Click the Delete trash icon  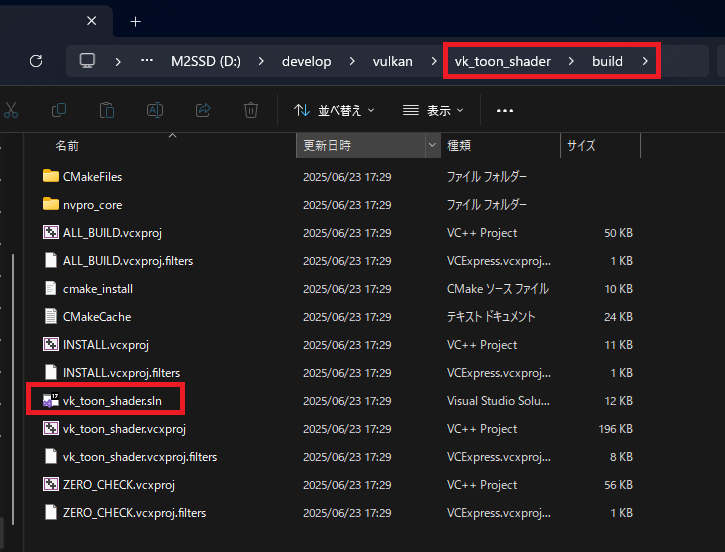(x=251, y=110)
